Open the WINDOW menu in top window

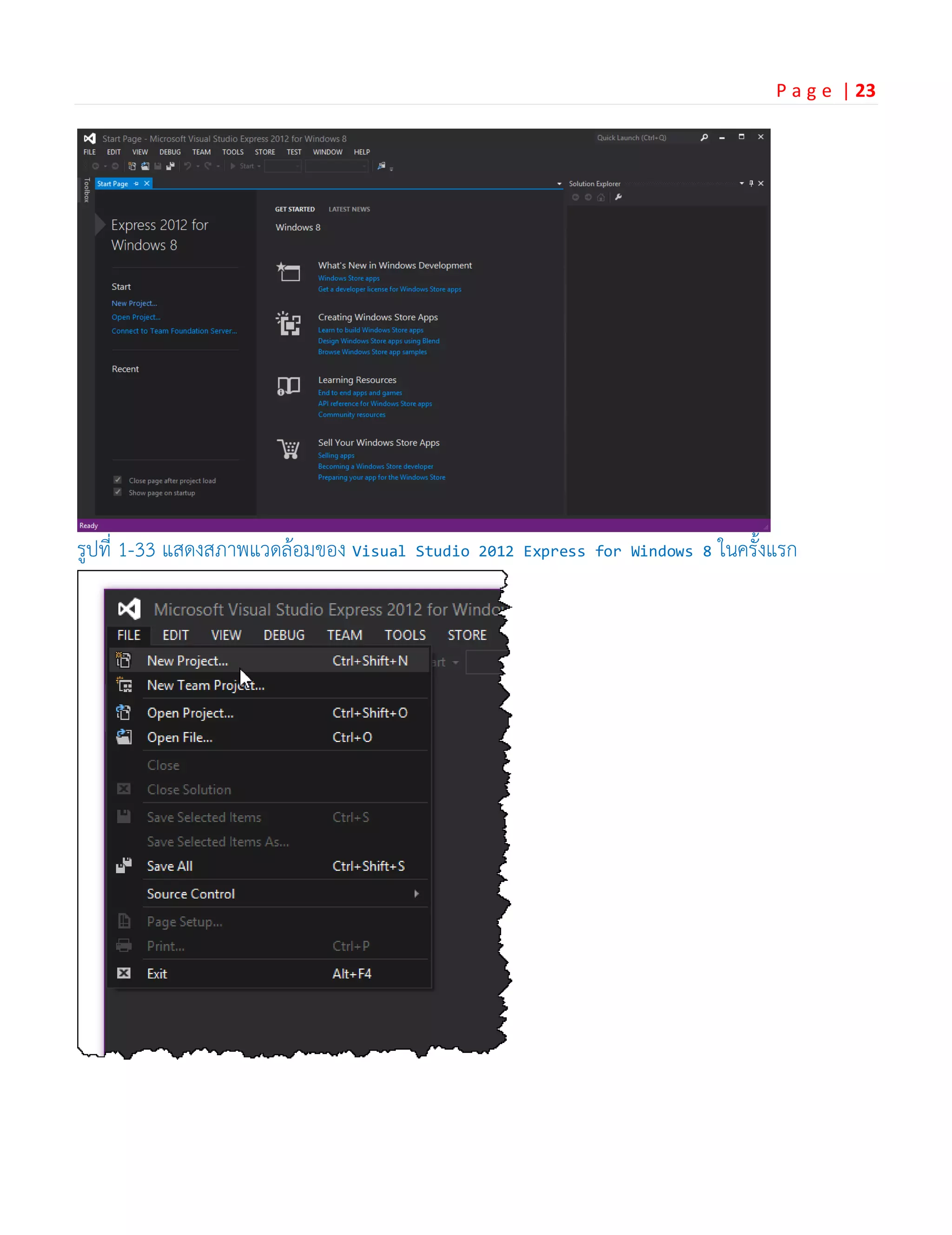pos(328,152)
